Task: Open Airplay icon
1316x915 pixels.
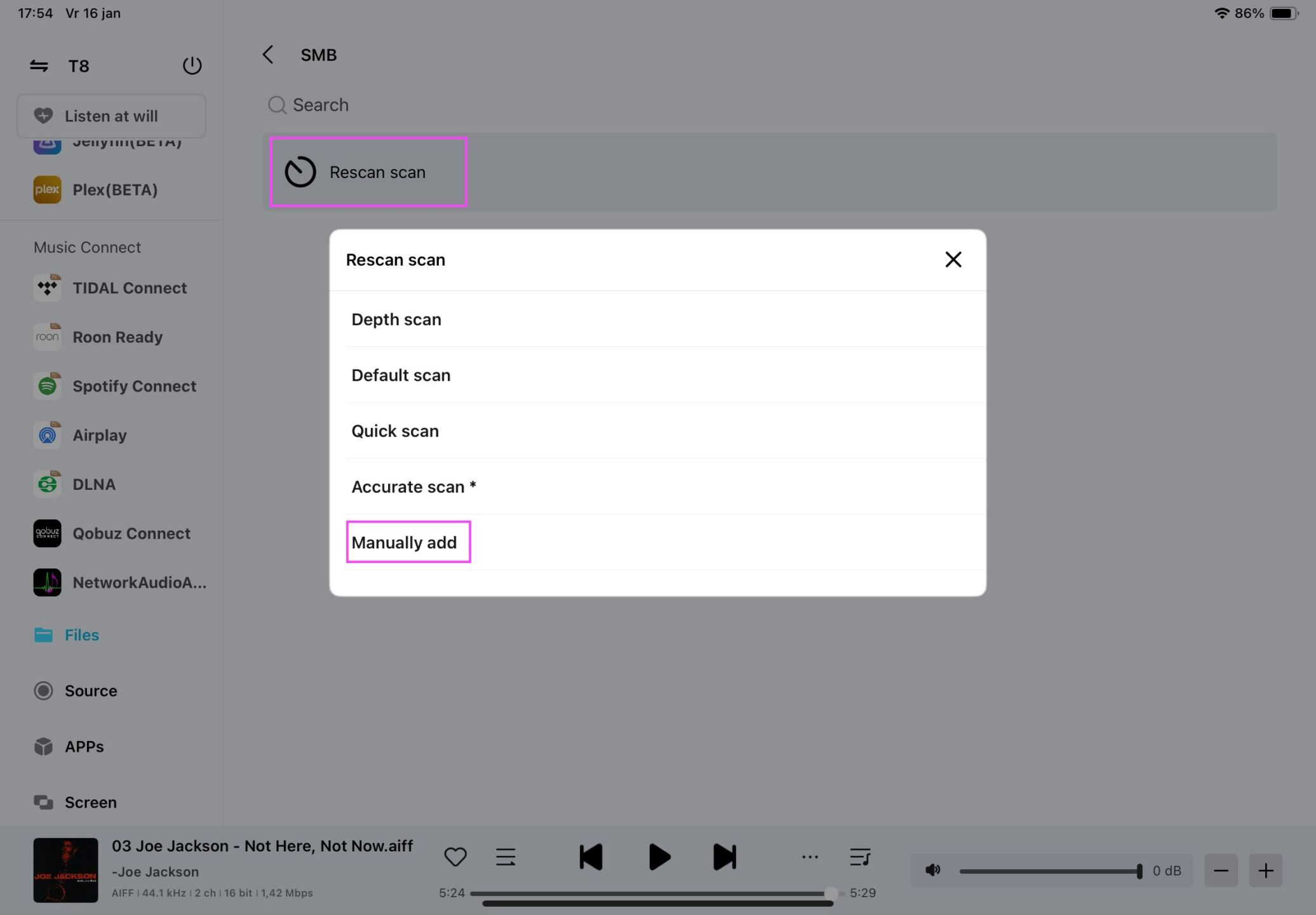Action: pos(47,435)
